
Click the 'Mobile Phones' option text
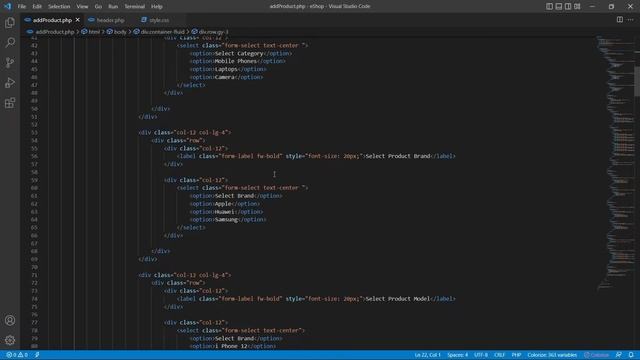click(236, 61)
